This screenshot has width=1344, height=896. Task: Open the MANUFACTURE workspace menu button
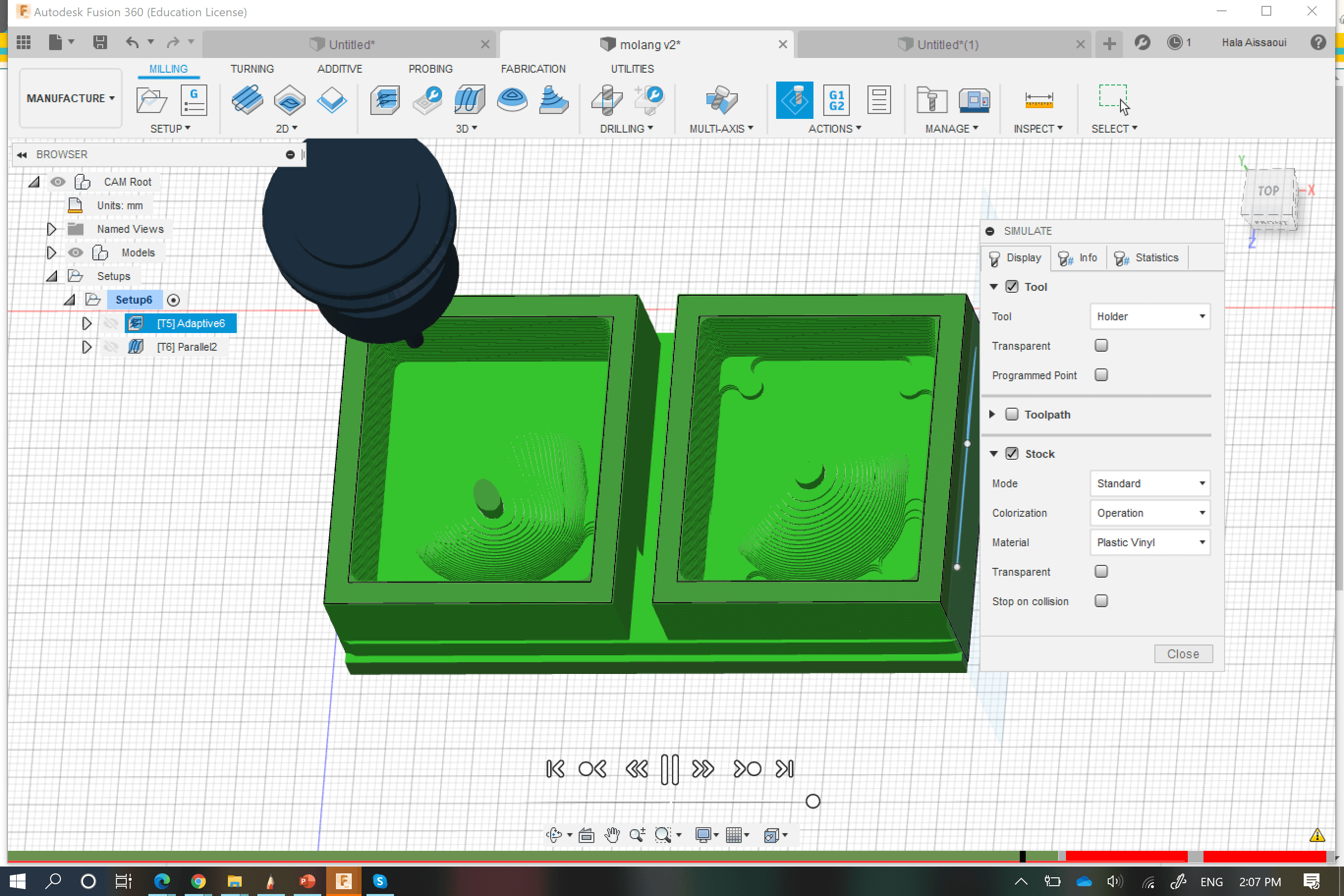70,98
